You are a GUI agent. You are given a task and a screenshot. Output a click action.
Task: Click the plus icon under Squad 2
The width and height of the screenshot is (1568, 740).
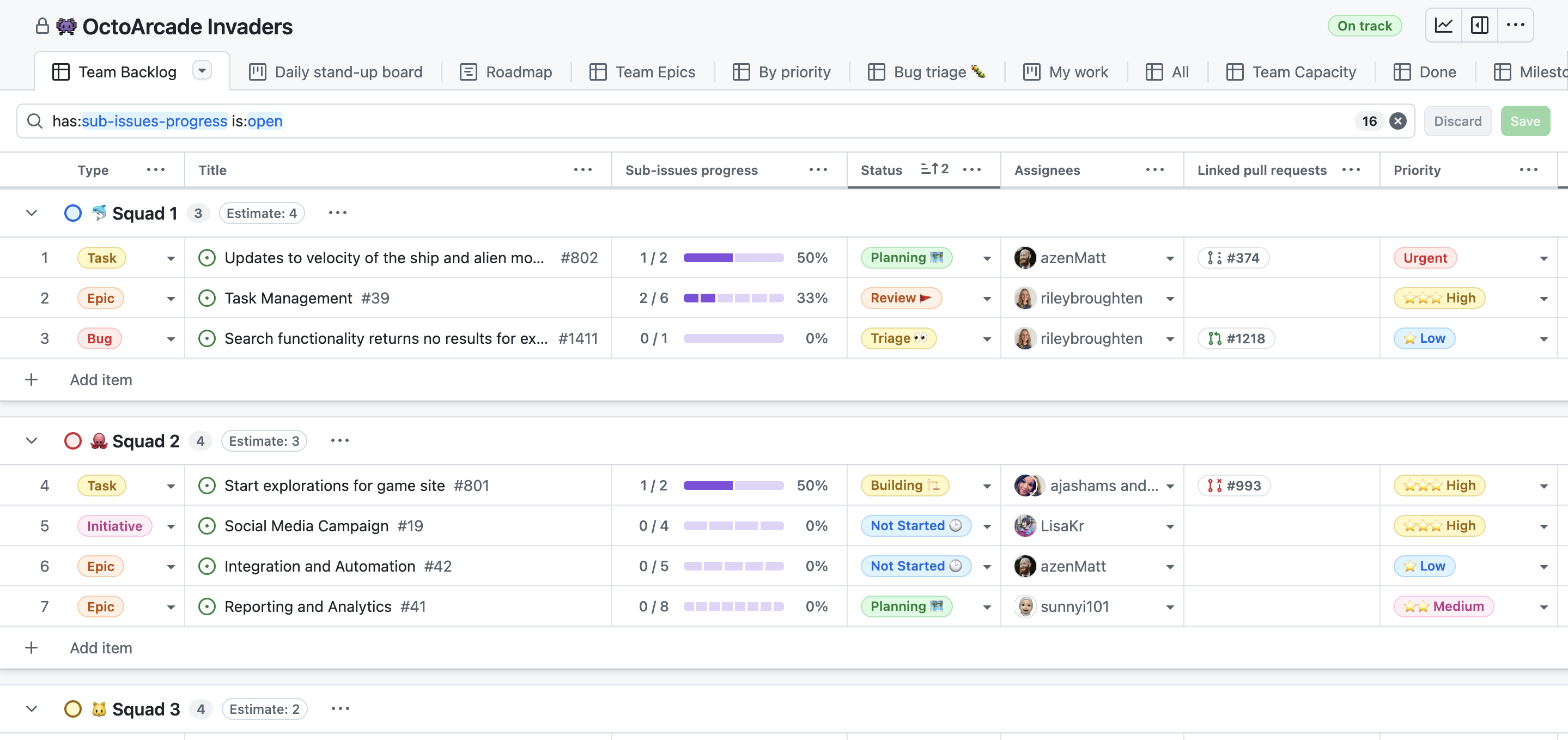32,647
